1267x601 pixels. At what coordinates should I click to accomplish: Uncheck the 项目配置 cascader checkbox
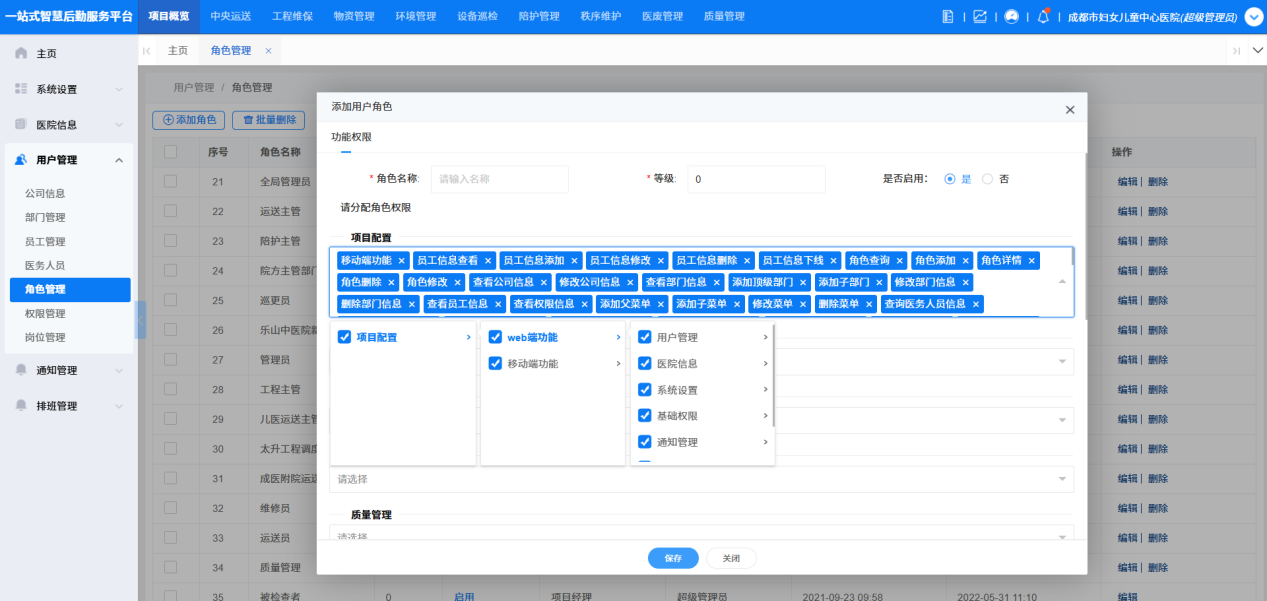pyautogui.click(x=345, y=338)
